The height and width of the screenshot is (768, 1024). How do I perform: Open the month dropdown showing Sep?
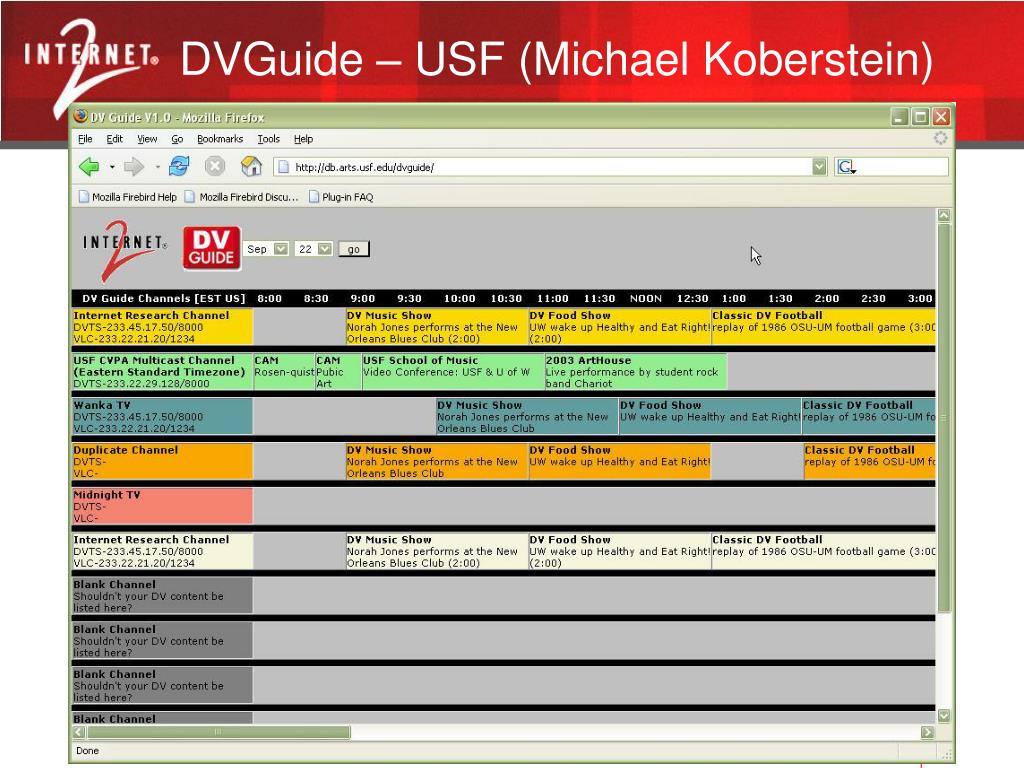click(266, 249)
